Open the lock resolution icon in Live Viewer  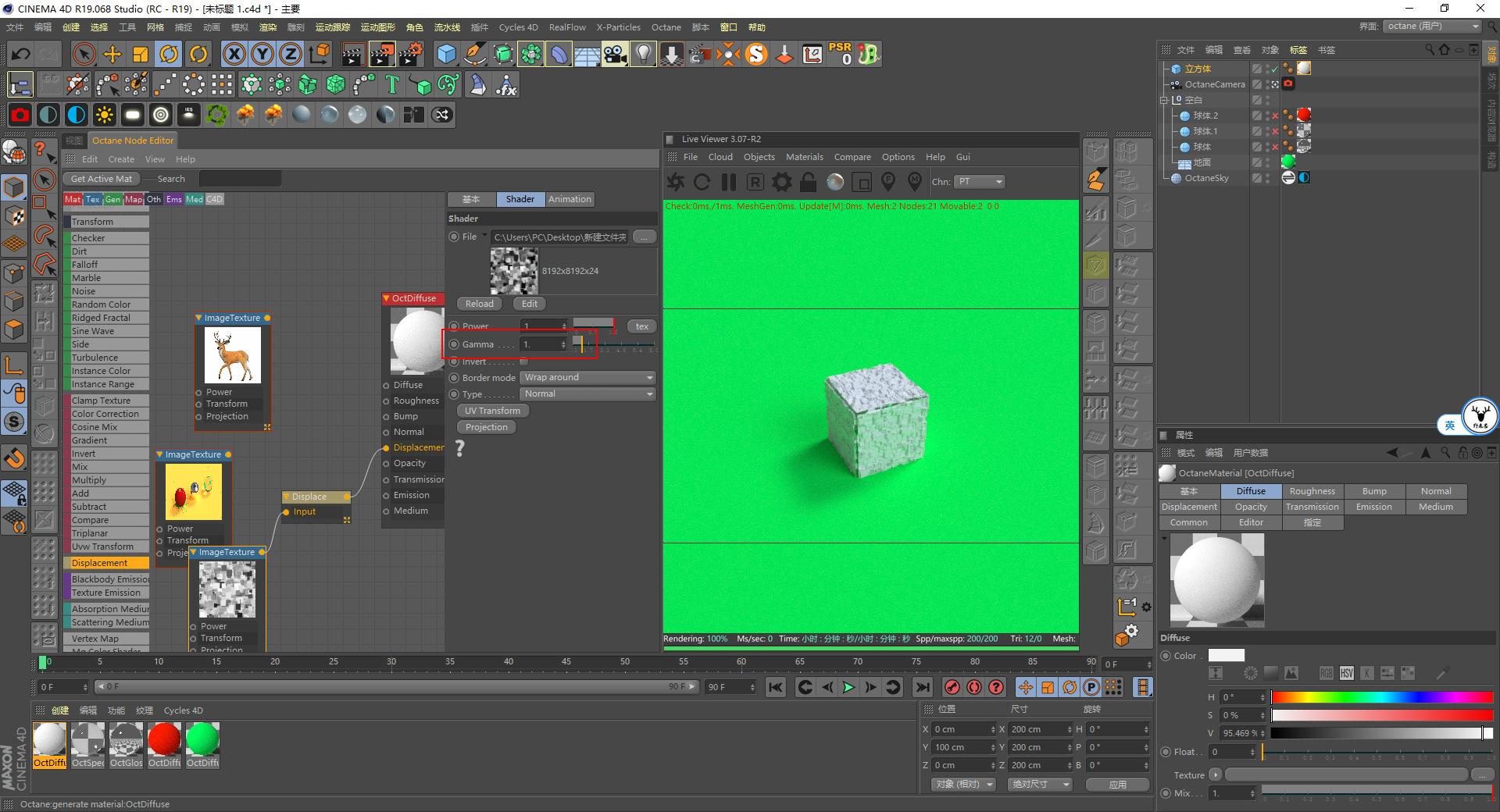pos(807,182)
